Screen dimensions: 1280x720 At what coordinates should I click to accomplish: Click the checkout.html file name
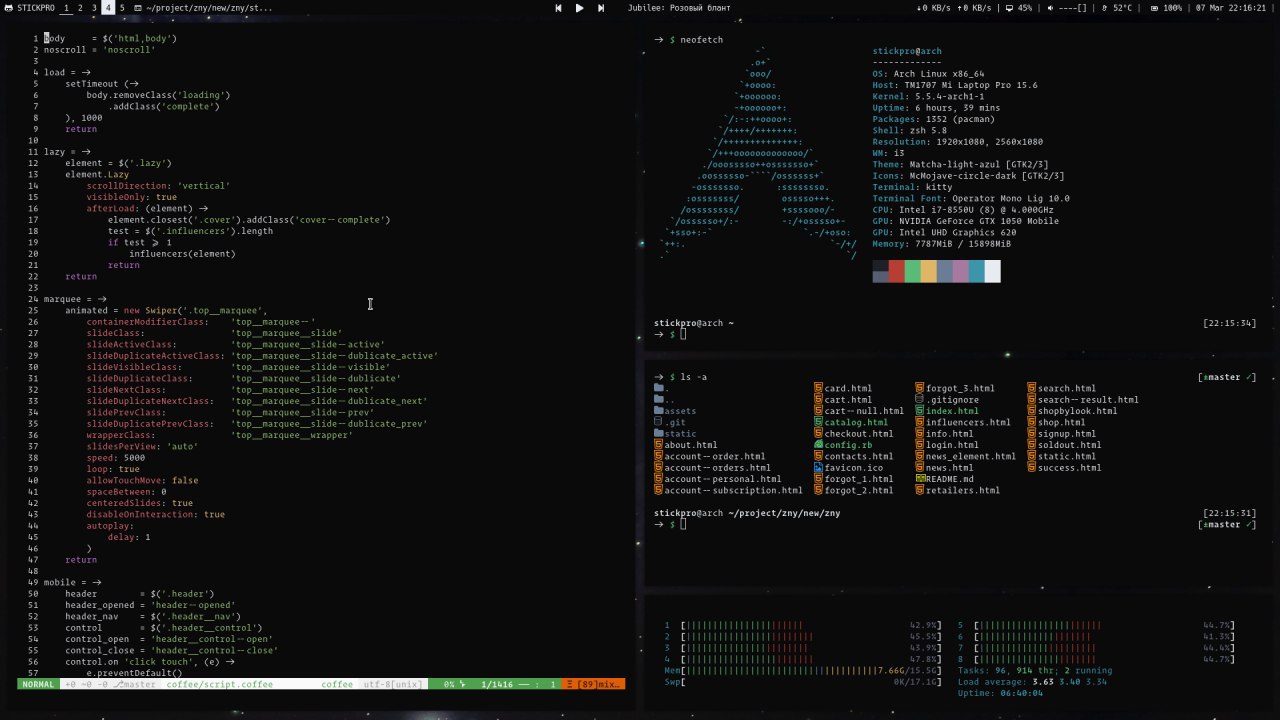859,434
